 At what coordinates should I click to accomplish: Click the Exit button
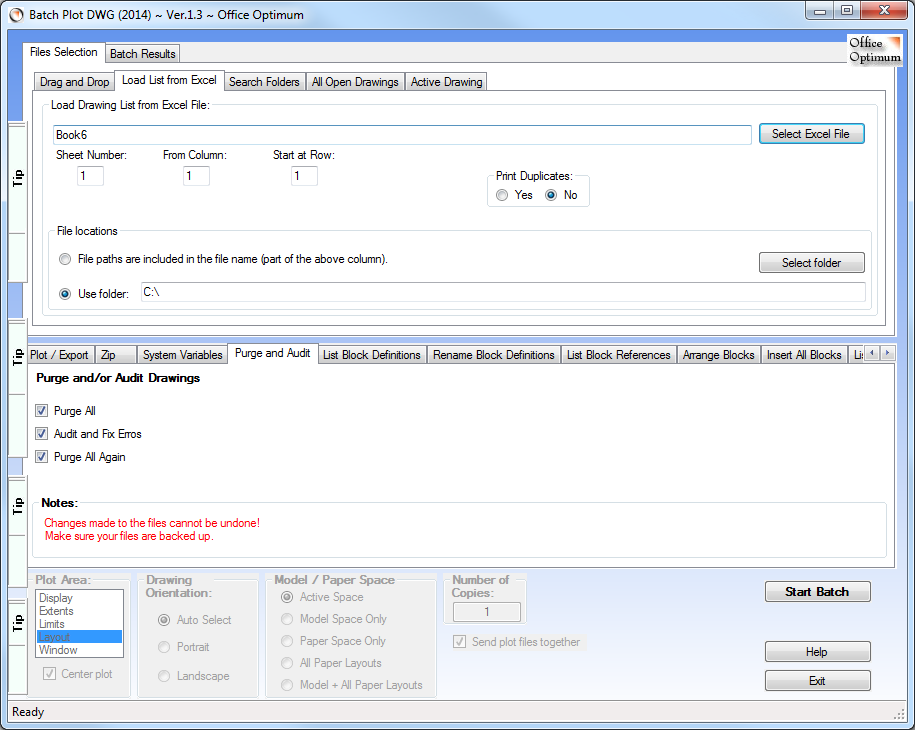click(817, 681)
